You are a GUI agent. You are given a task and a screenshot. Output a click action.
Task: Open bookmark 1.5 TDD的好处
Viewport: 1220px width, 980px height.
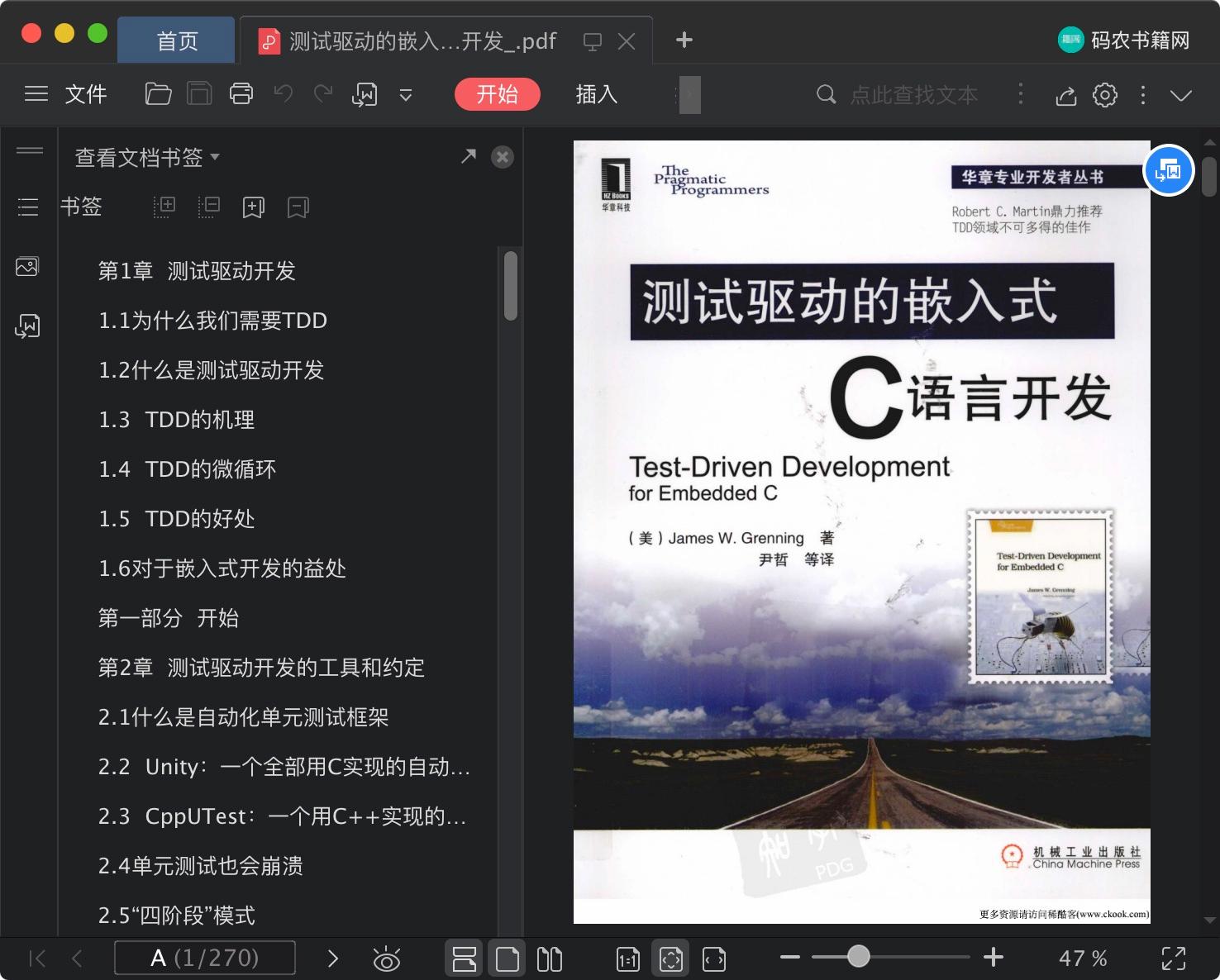[x=176, y=519]
